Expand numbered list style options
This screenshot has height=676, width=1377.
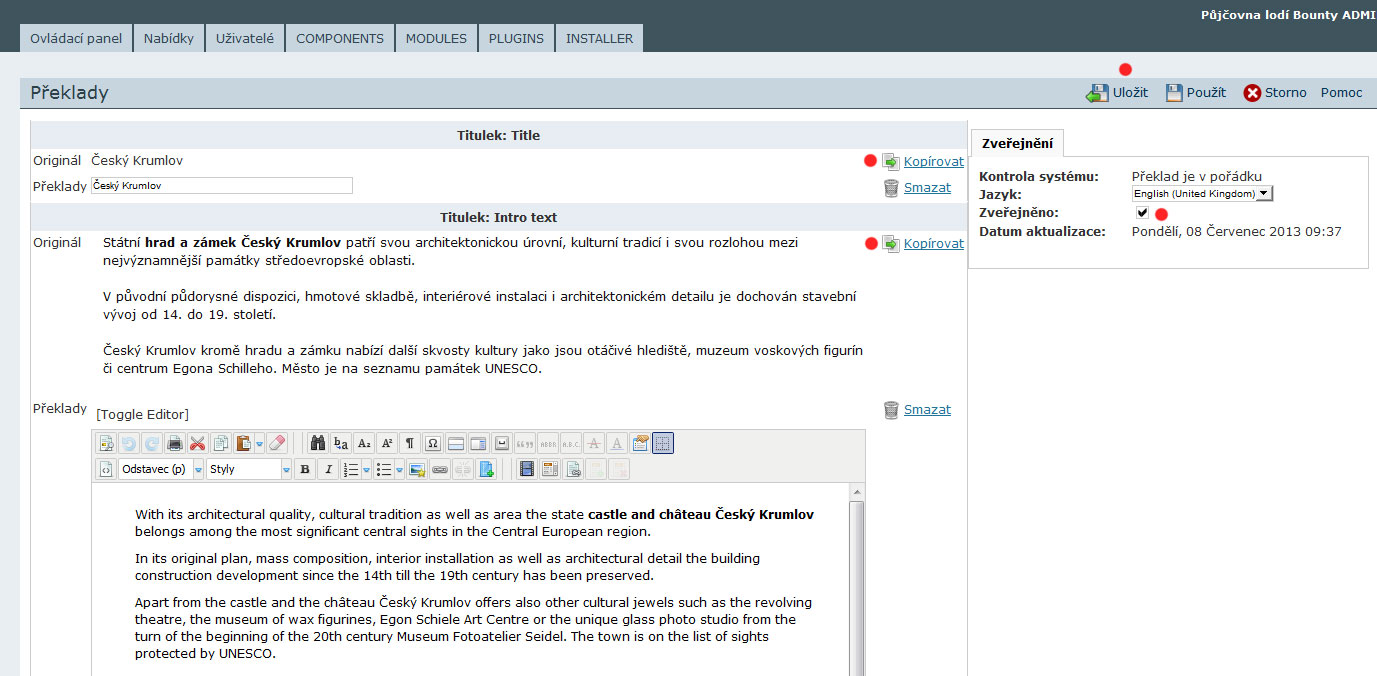pos(366,469)
